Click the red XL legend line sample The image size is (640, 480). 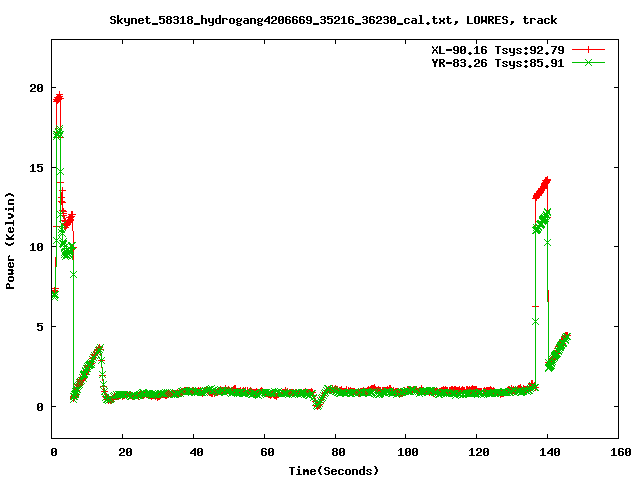(x=588, y=50)
